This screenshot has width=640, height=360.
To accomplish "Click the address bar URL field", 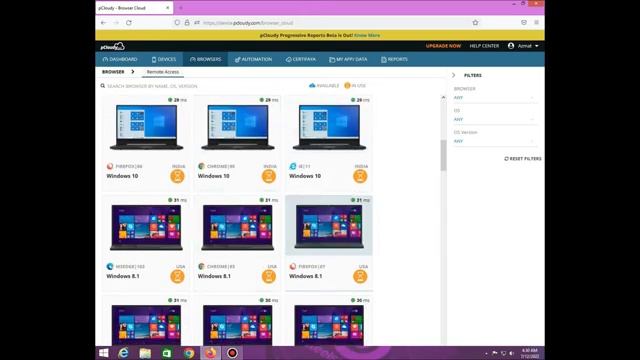I will 327,23.
